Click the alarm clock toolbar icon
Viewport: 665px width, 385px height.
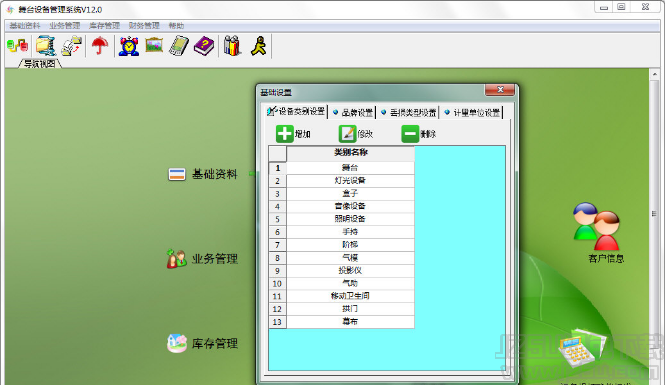tap(129, 46)
